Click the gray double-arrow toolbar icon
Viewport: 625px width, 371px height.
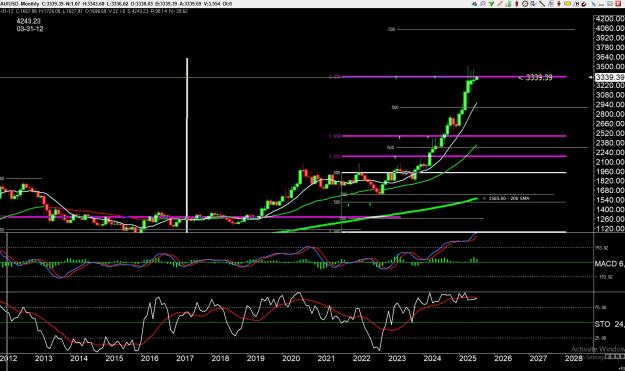pos(533,4)
